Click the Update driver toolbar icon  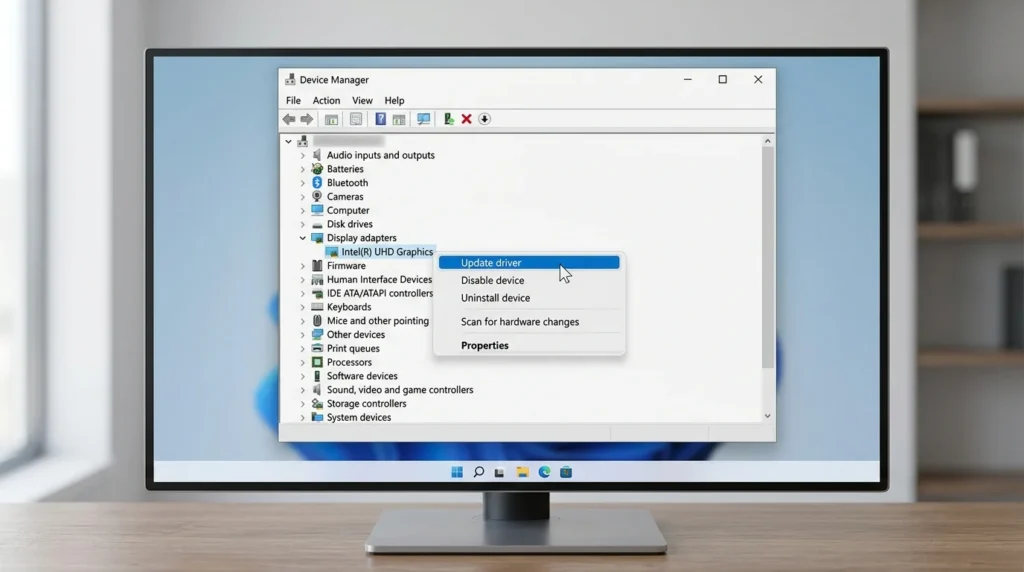[449, 119]
